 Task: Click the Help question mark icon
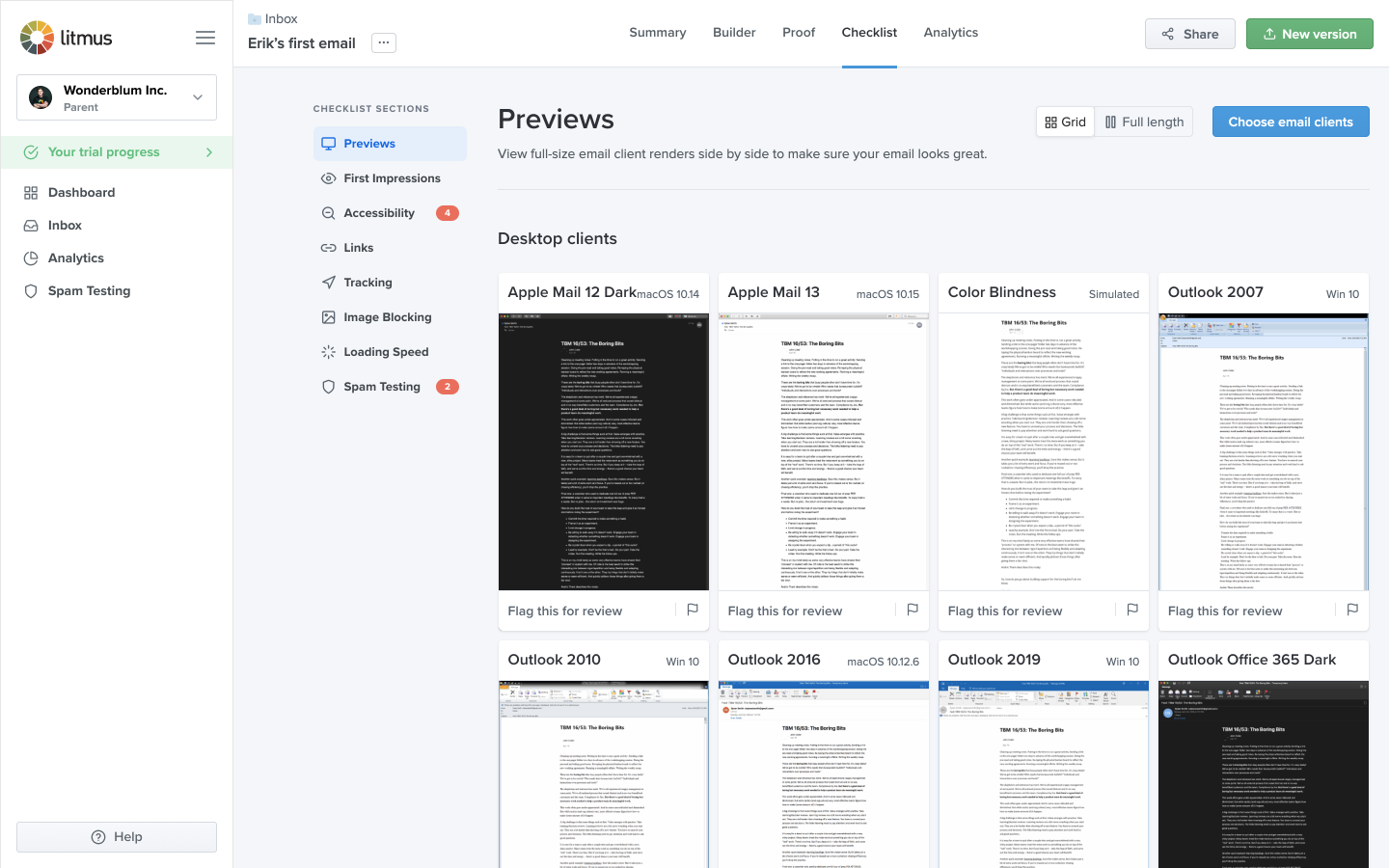coord(98,837)
